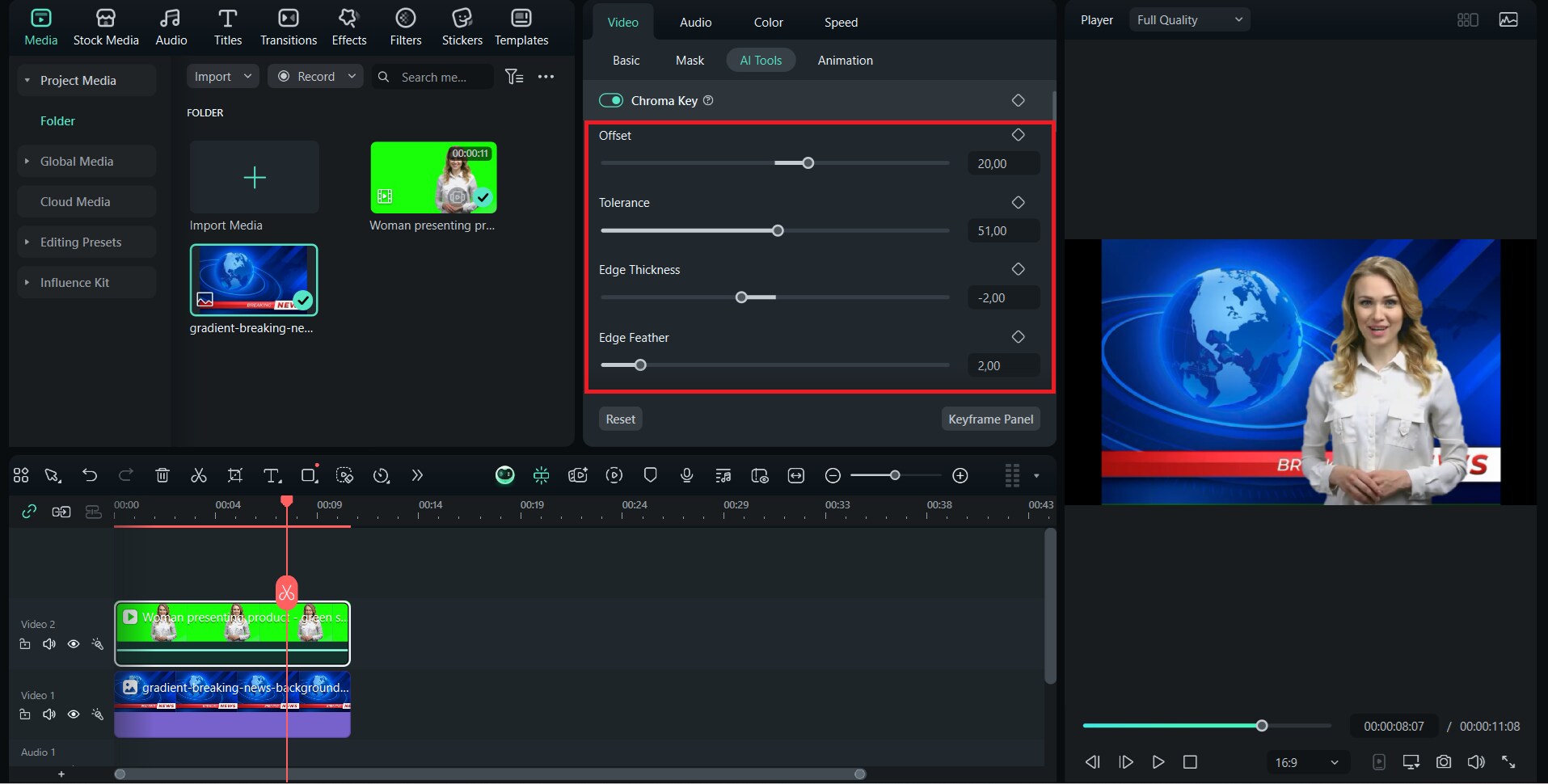Click the Edge Feather slider handle

tap(640, 365)
